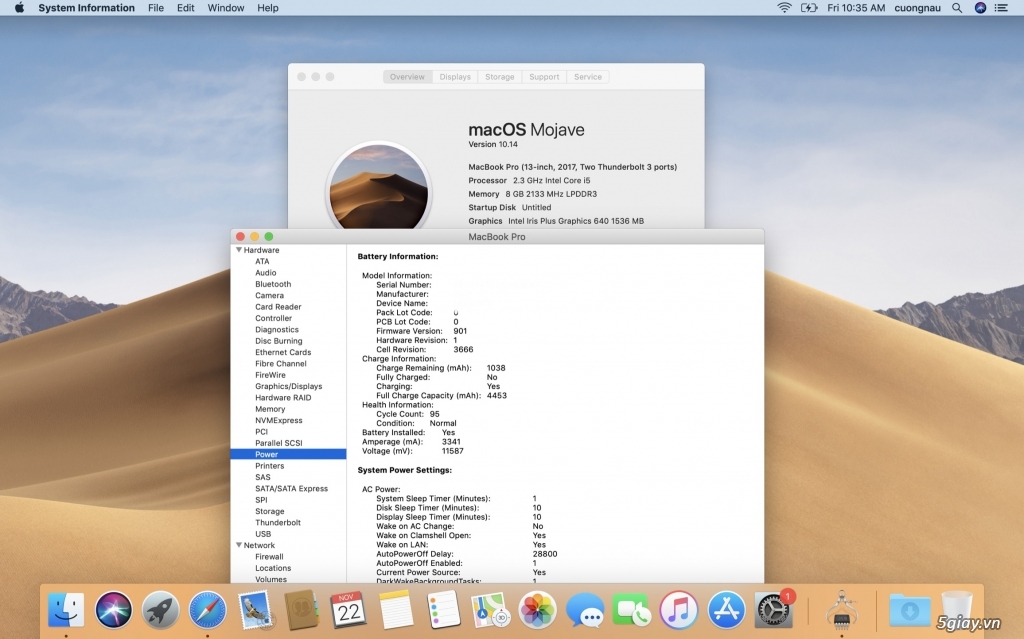The width and height of the screenshot is (1024, 639).
Task: Select Audio in the sidebar
Action: tap(266, 272)
